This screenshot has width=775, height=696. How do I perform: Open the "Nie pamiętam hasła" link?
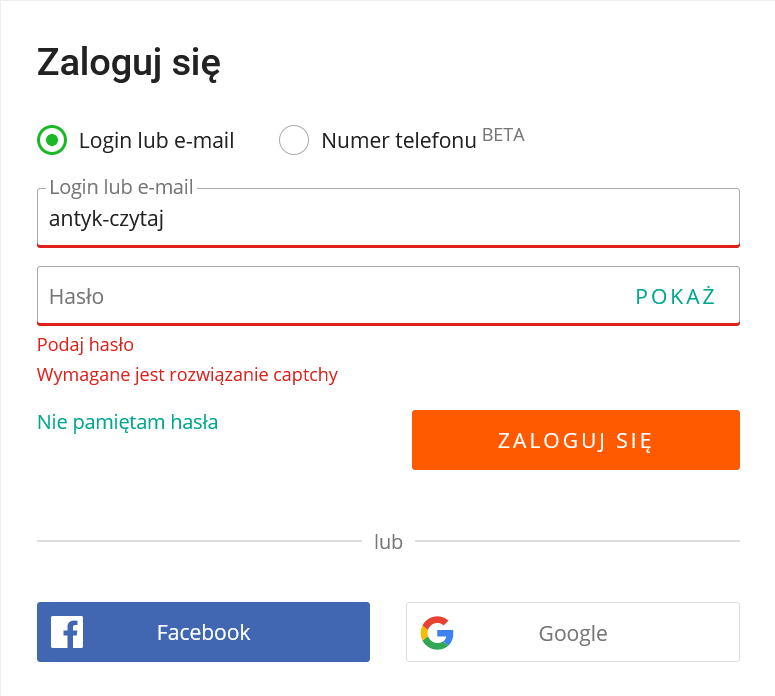coord(127,422)
